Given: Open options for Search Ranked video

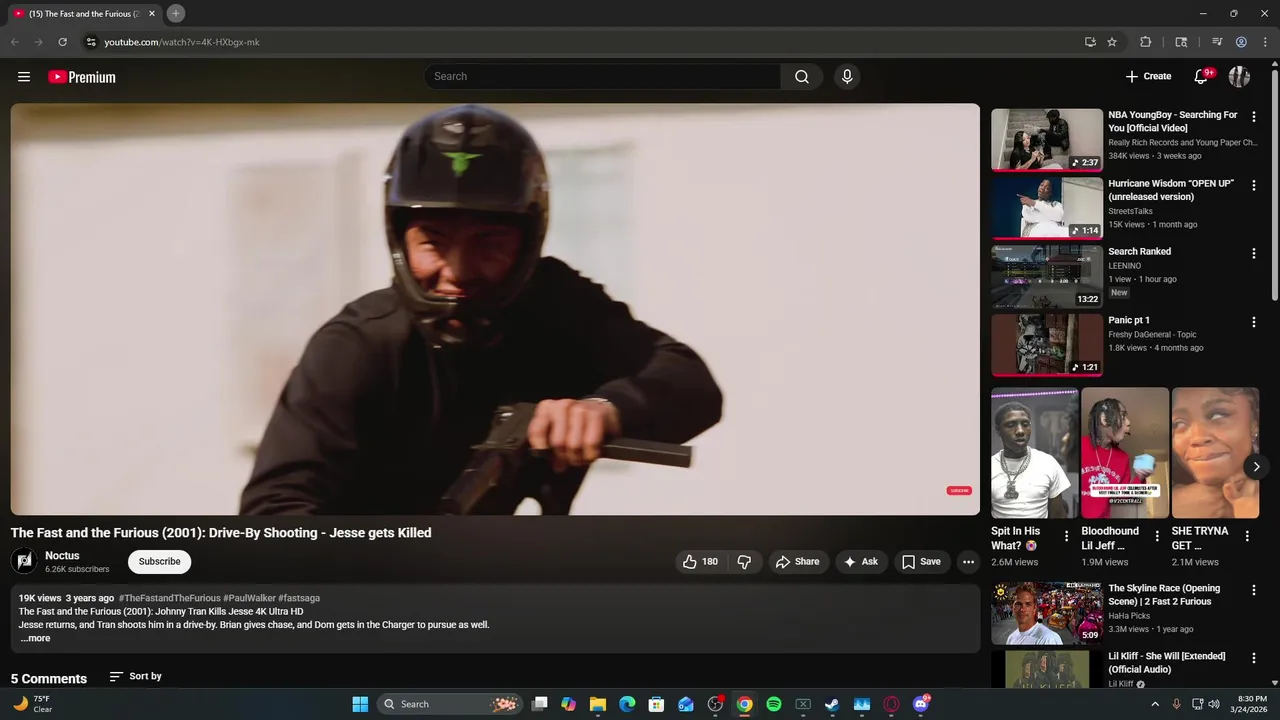Looking at the screenshot, I should [1253, 253].
